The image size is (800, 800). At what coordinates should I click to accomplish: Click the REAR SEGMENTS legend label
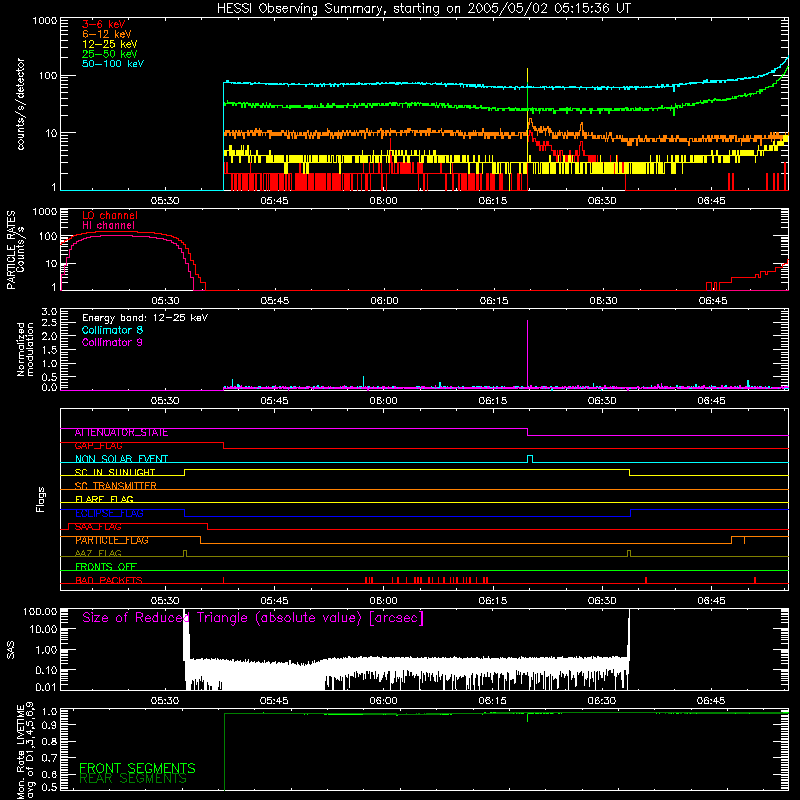pos(133,779)
